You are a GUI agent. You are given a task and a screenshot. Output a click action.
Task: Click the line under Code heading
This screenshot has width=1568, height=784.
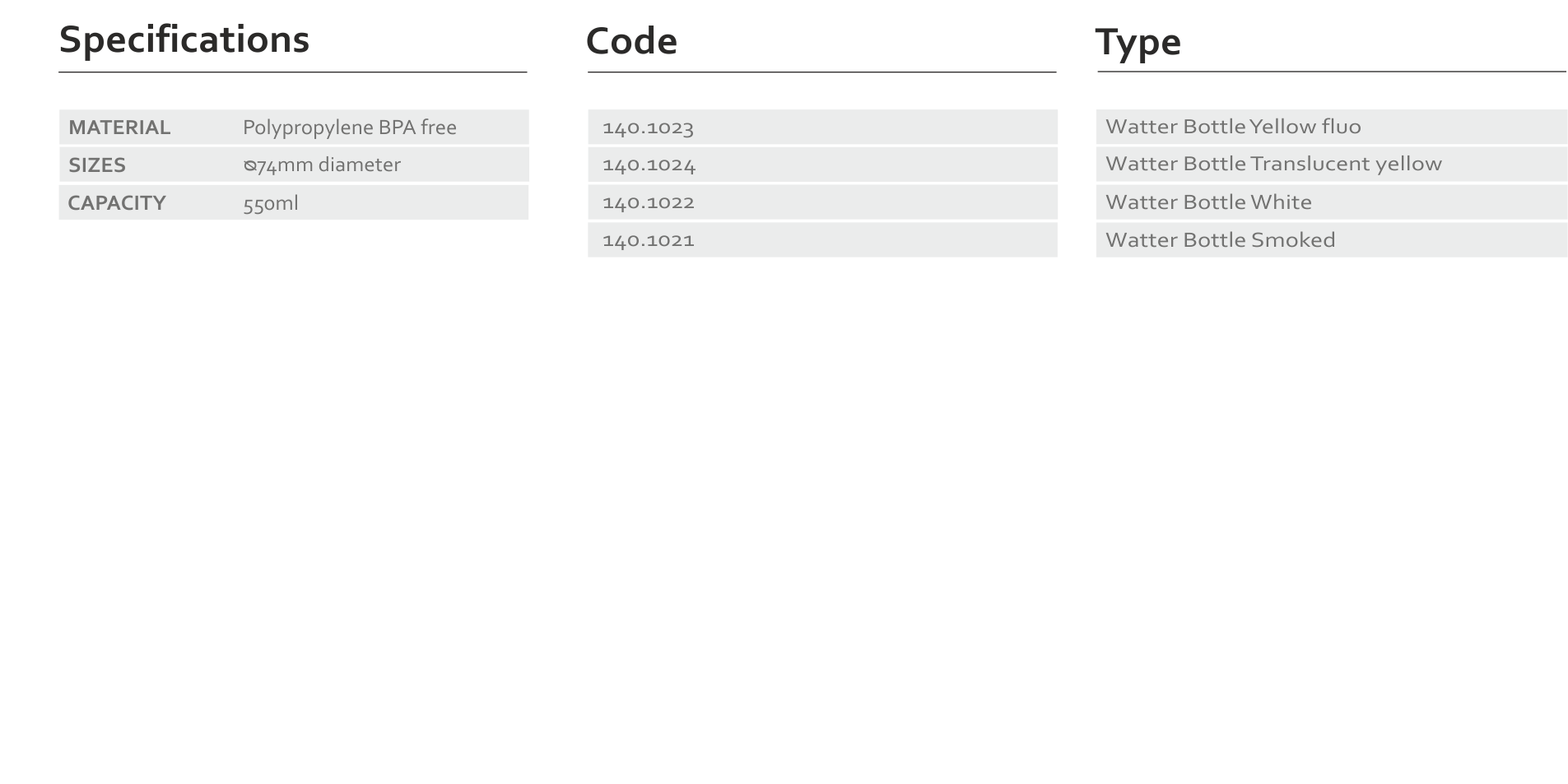pyautogui.click(x=822, y=72)
